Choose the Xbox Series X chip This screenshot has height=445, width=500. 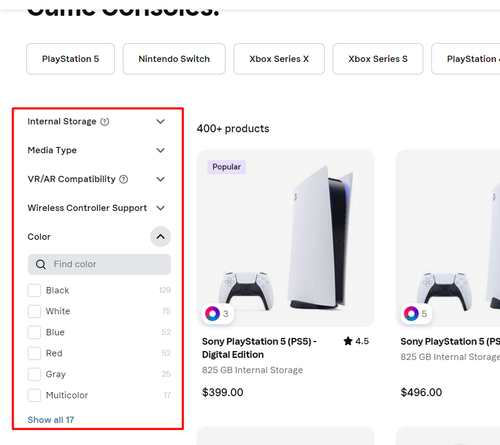pos(279,59)
